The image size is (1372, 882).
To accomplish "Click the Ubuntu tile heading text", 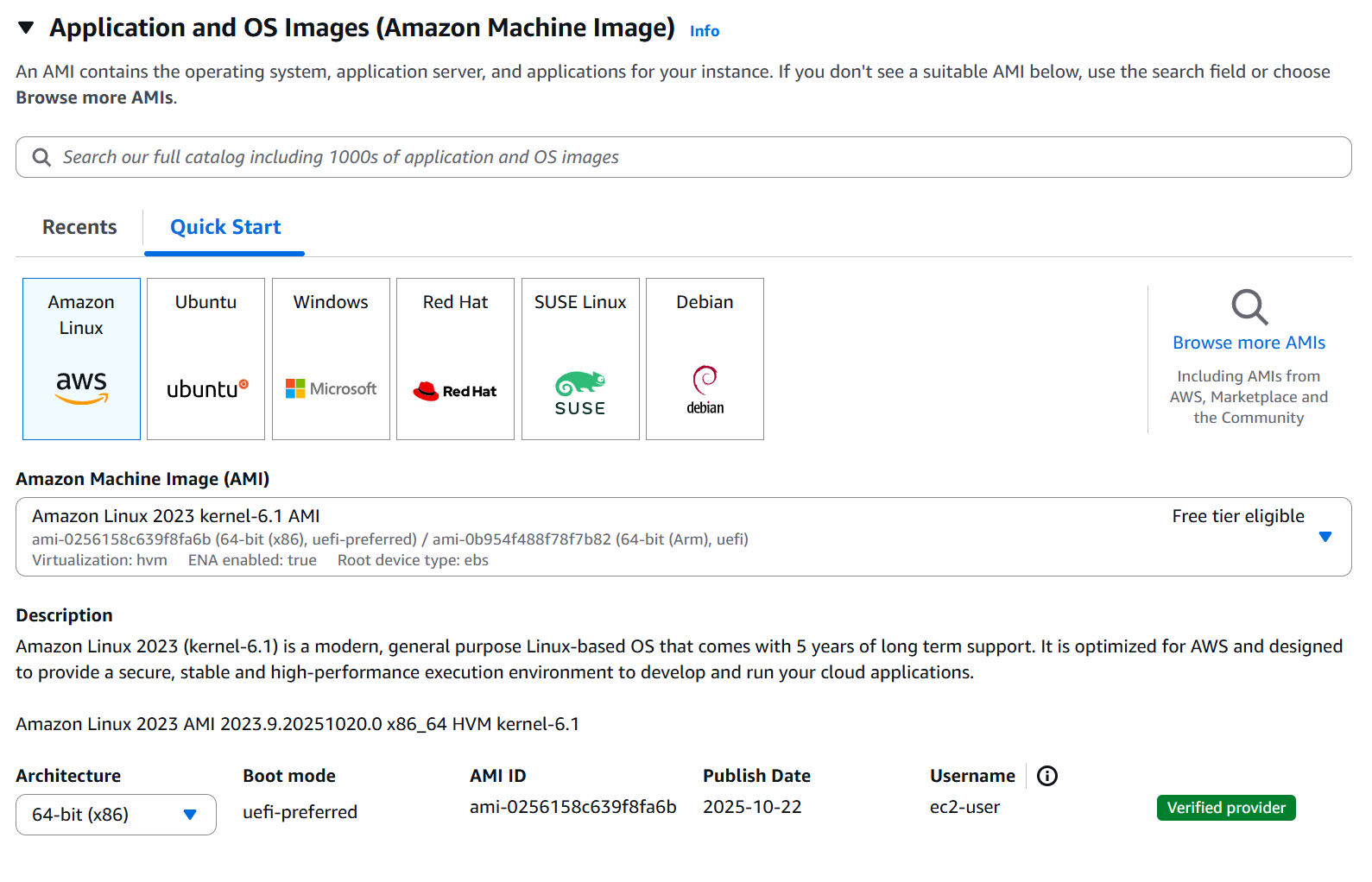I will click(x=205, y=302).
